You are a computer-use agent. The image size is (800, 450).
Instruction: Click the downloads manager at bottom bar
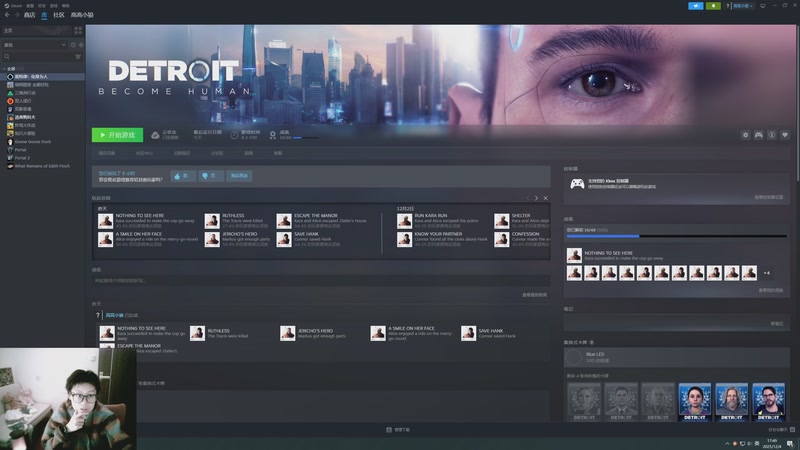point(398,430)
